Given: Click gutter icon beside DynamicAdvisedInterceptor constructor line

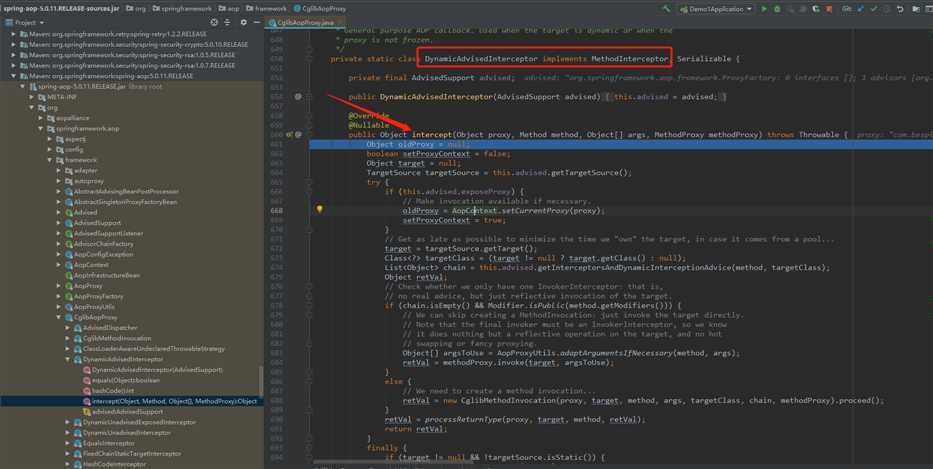Looking at the screenshot, I should coord(298,96).
